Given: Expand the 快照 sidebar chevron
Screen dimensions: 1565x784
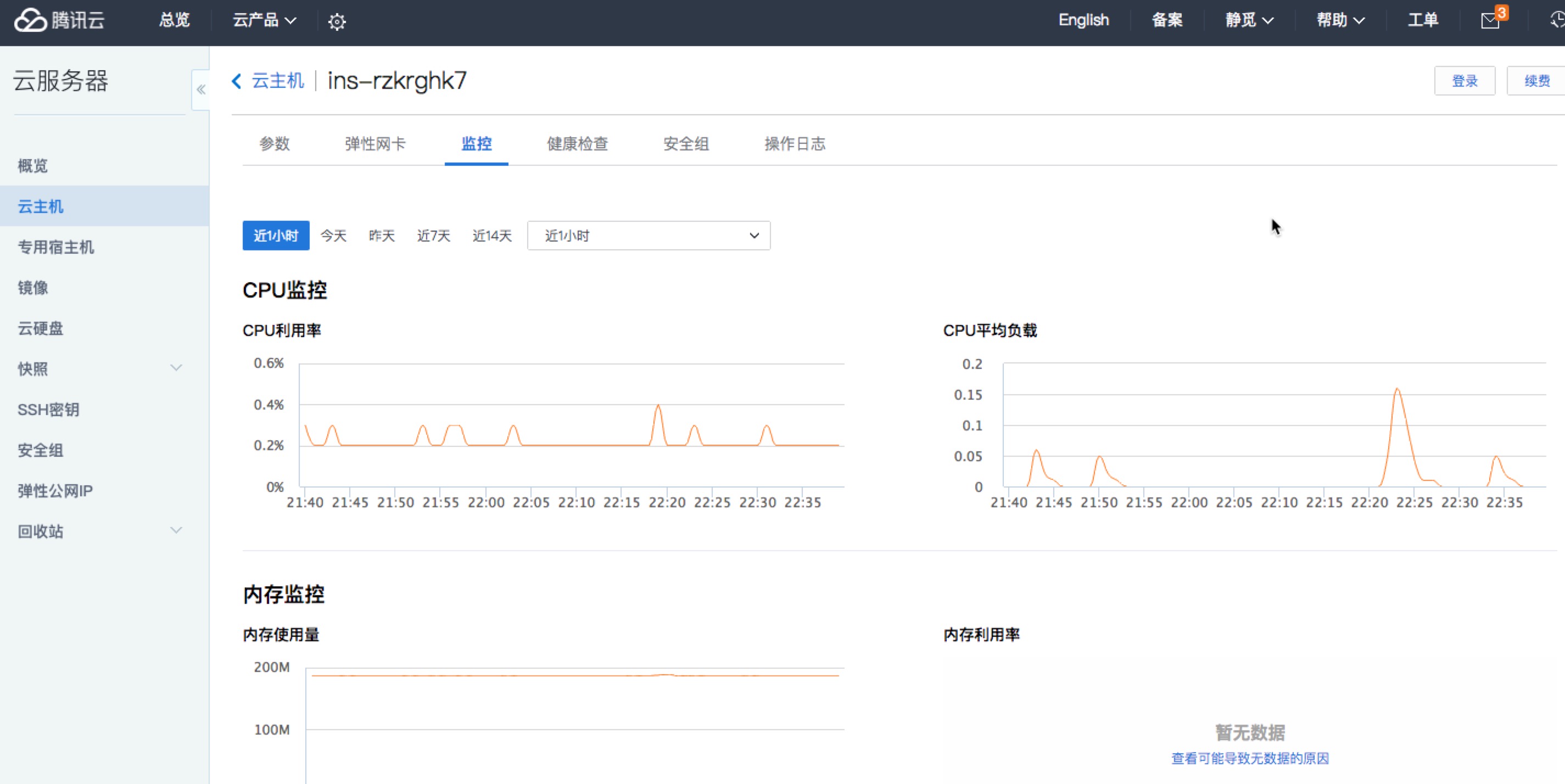Looking at the screenshot, I should coord(176,368).
